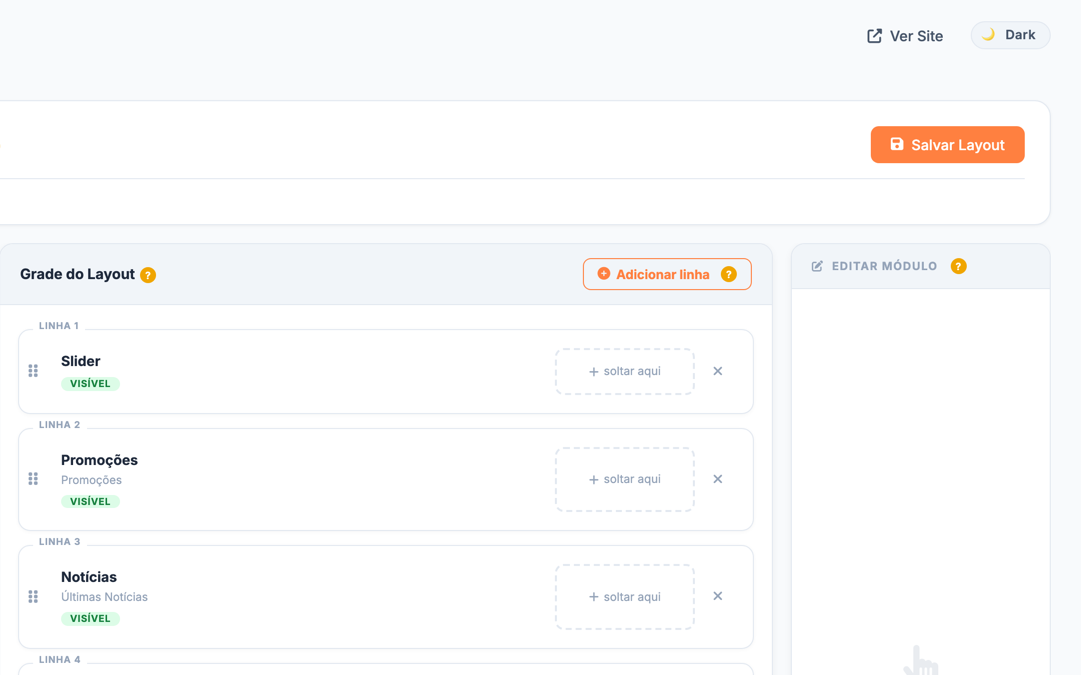Viewport: 1081px width, 675px height.
Task: Click the LINHA 4 label
Action: click(x=59, y=660)
